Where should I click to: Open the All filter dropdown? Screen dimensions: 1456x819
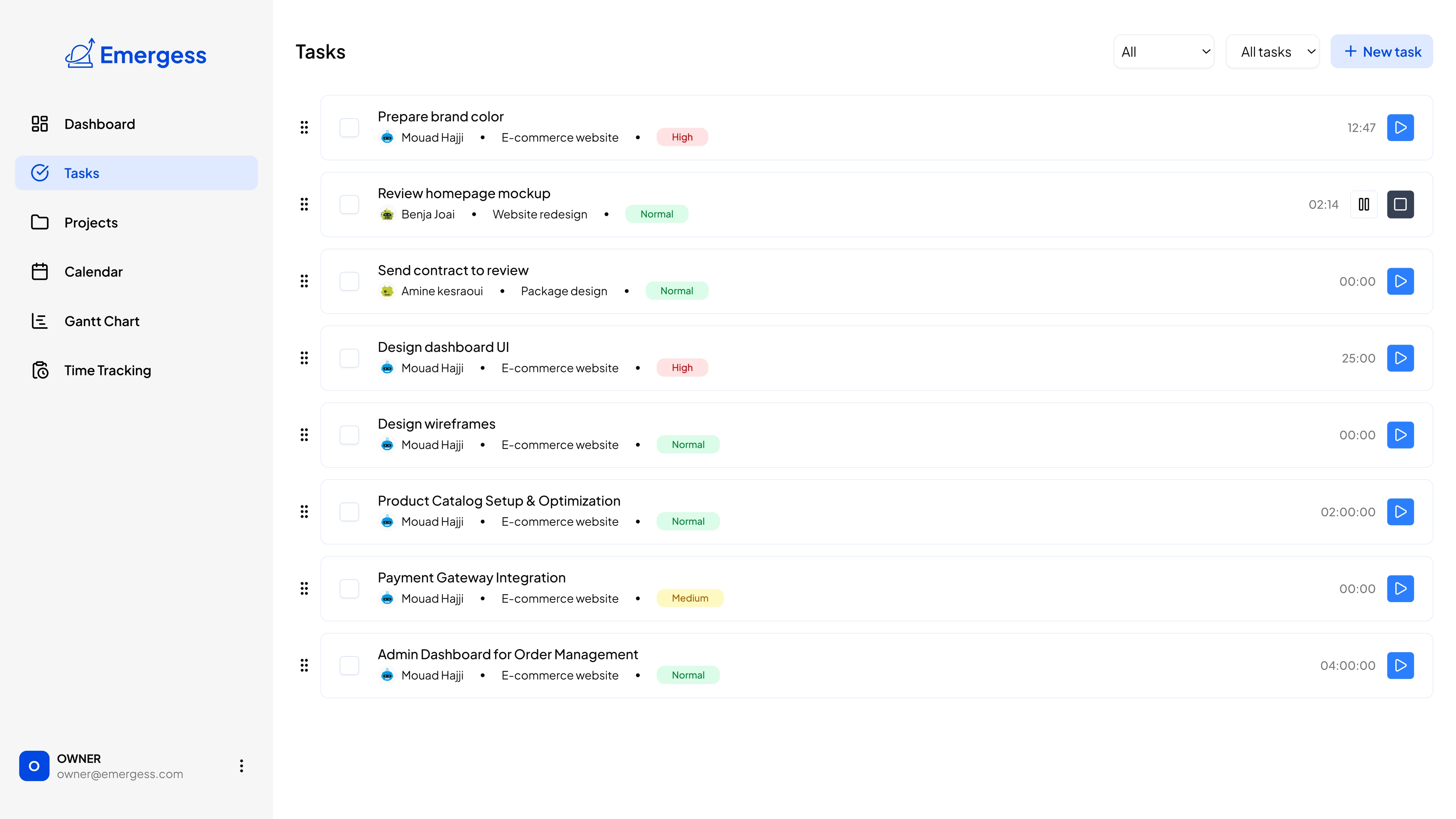coord(1163,52)
